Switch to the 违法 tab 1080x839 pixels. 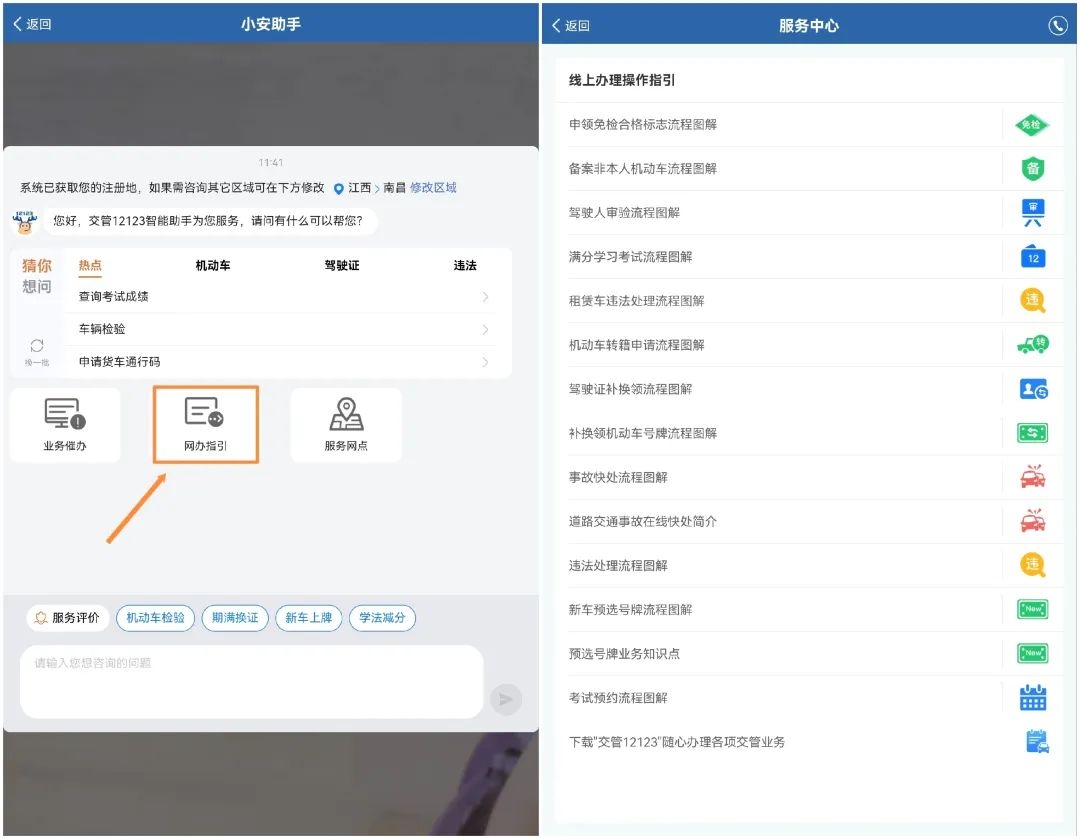coord(465,266)
